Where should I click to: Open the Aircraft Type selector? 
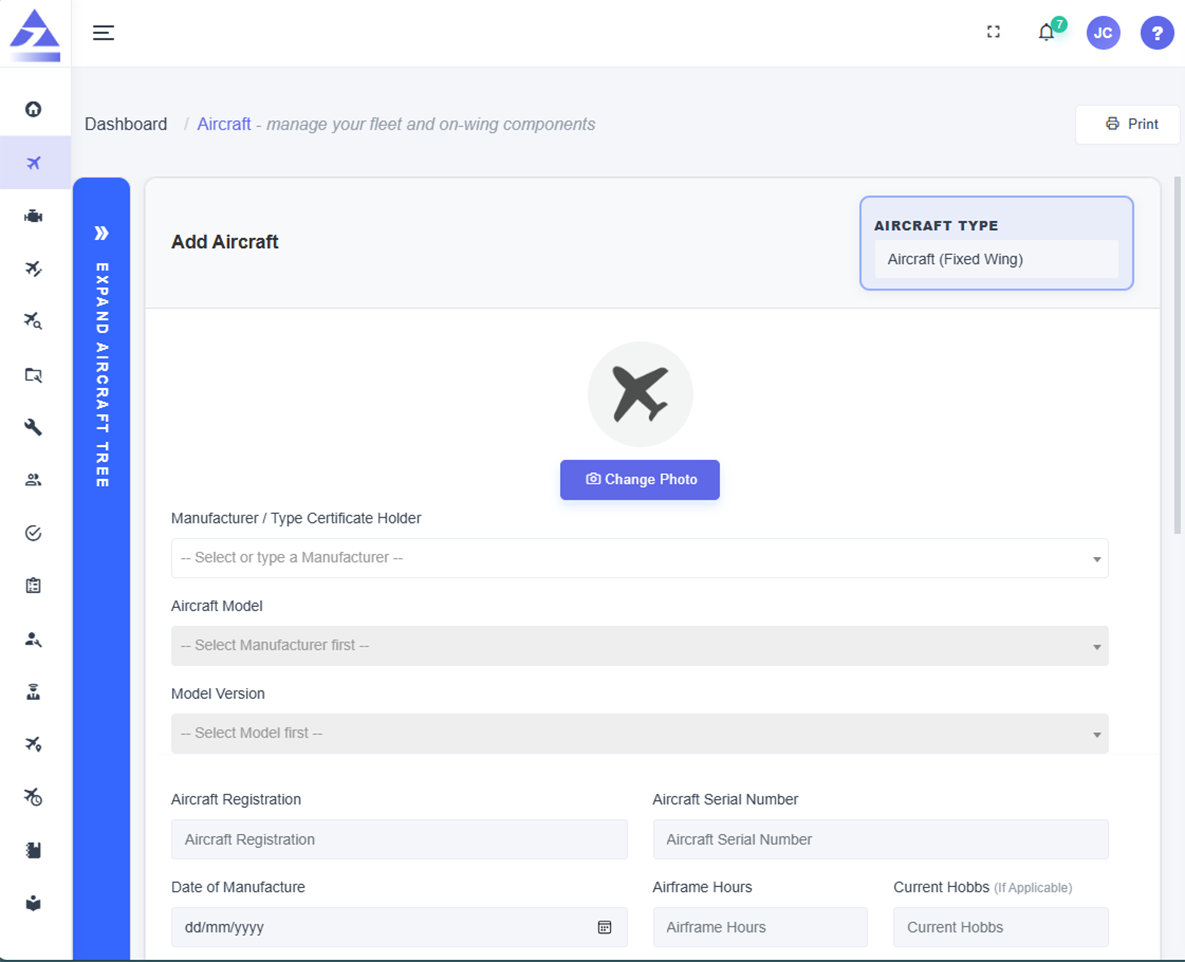pos(996,259)
